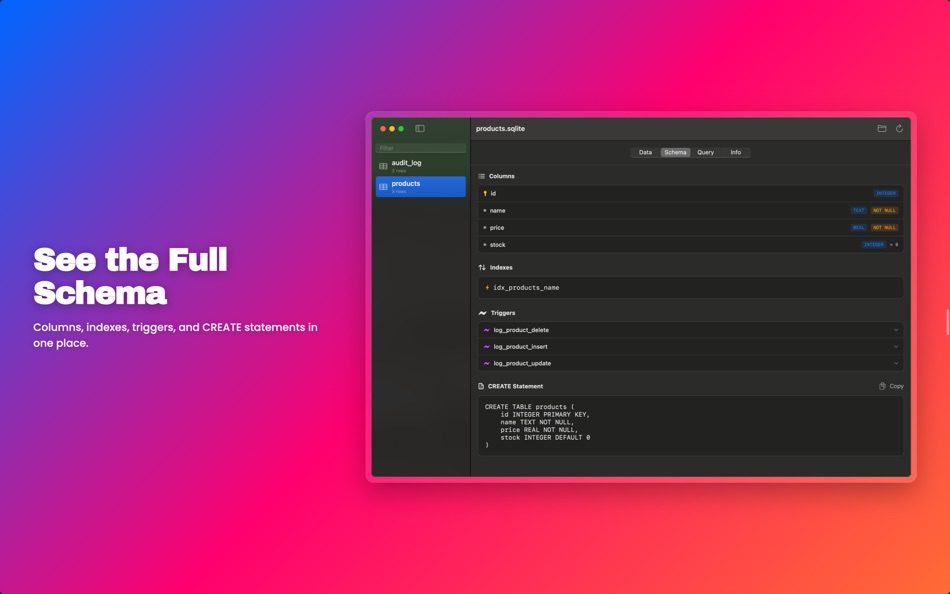Expand the log_product_insert trigger chevron
This screenshot has height=594, width=950.
click(896, 346)
